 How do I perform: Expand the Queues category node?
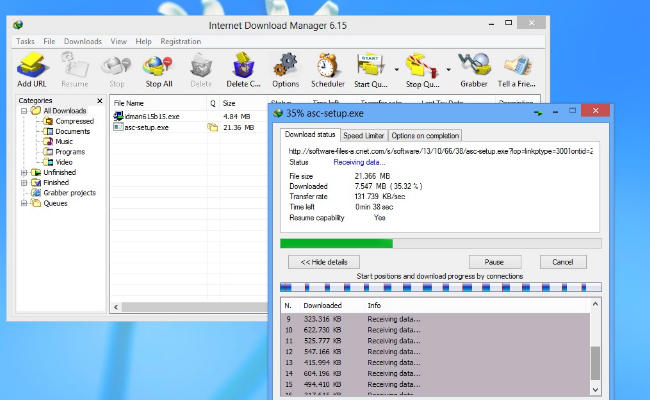tap(24, 203)
